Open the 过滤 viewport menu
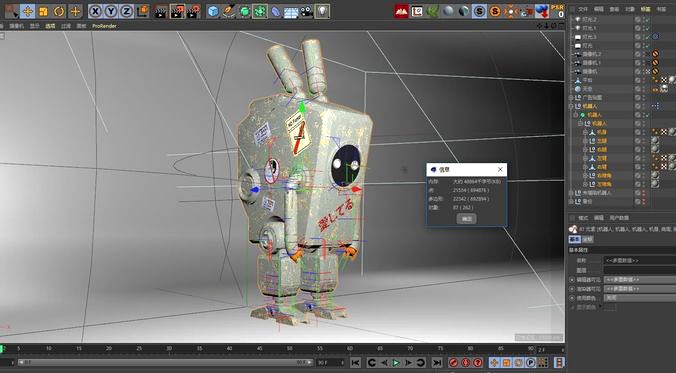The width and height of the screenshot is (676, 373). pyautogui.click(x=66, y=26)
